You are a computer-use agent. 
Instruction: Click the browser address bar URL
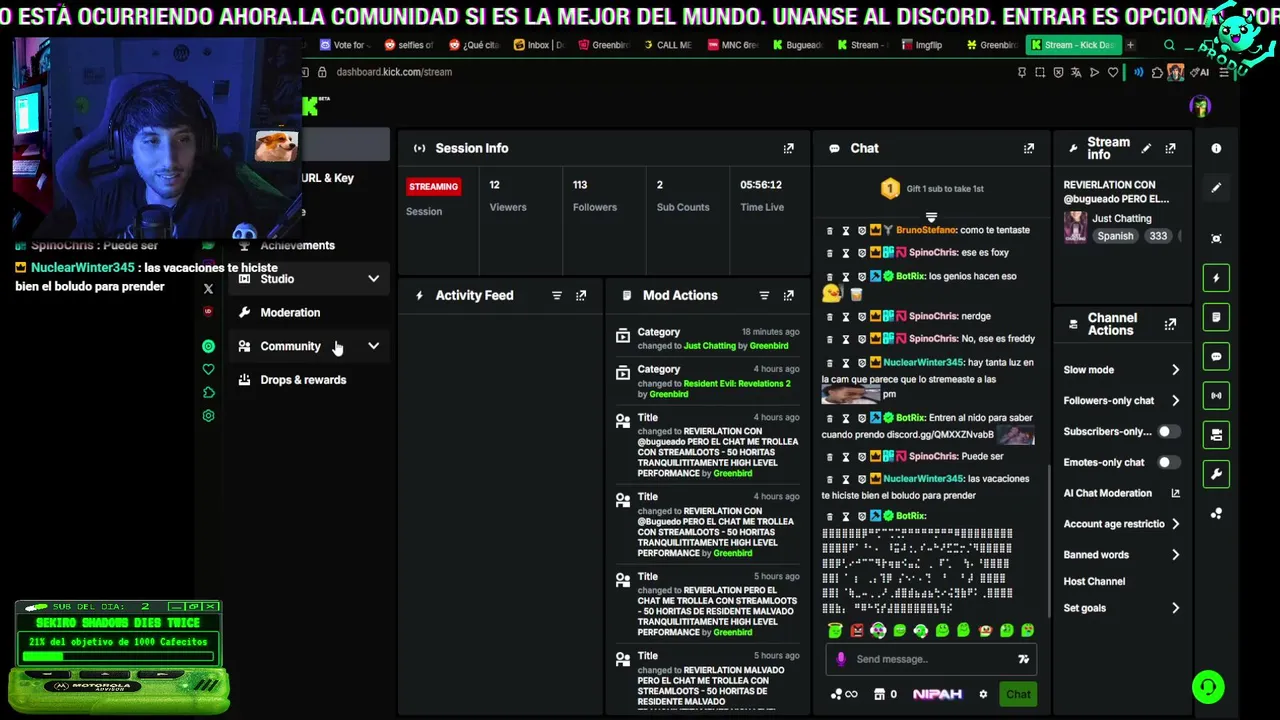tap(394, 72)
